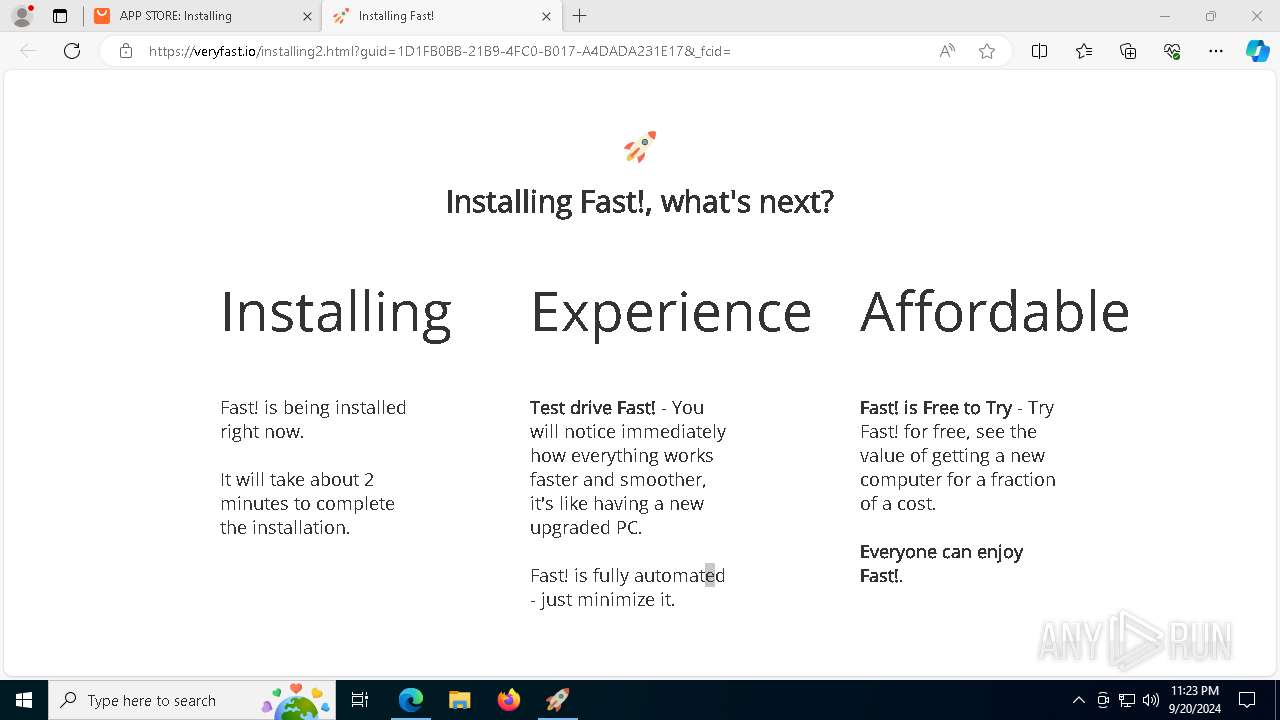Open split screen view

click(1039, 51)
